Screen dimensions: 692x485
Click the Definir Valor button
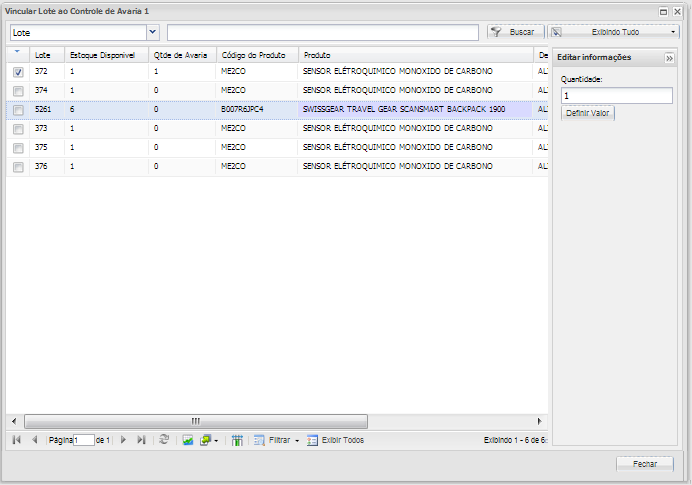click(587, 113)
